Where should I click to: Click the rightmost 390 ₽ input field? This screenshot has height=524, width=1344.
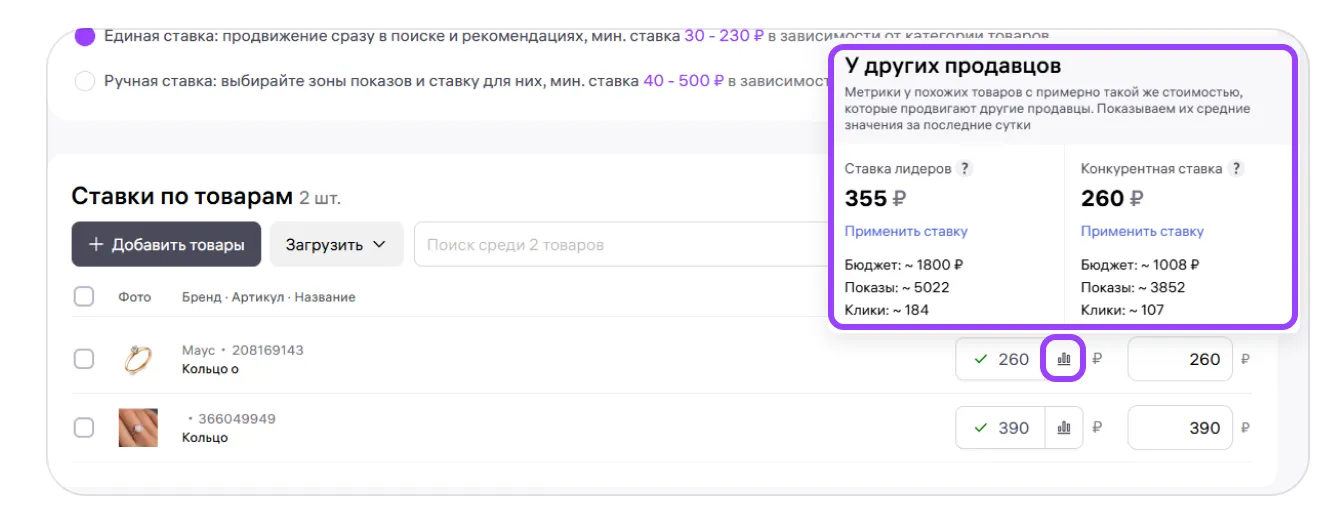1180,428
